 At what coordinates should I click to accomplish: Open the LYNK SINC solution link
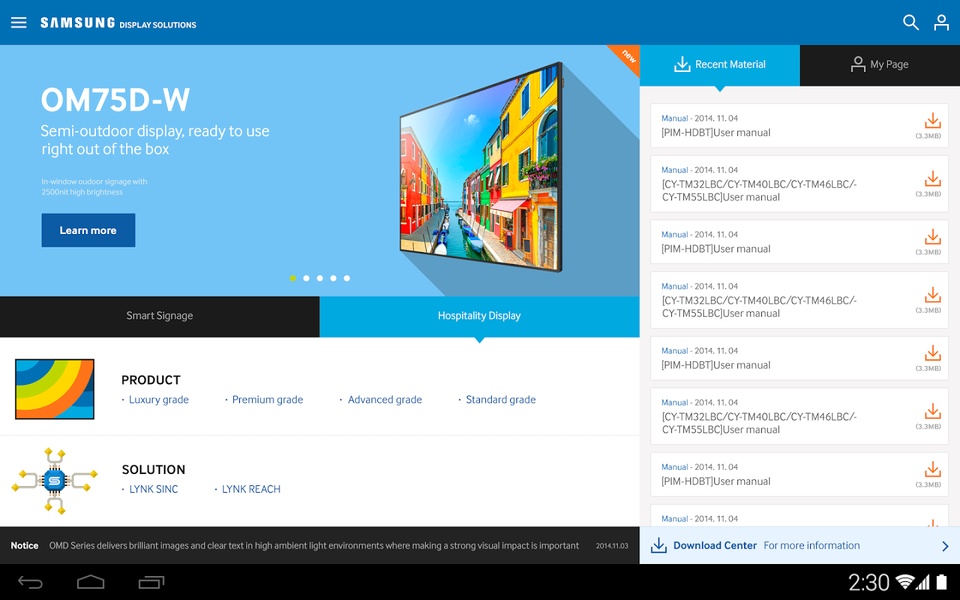(x=153, y=489)
